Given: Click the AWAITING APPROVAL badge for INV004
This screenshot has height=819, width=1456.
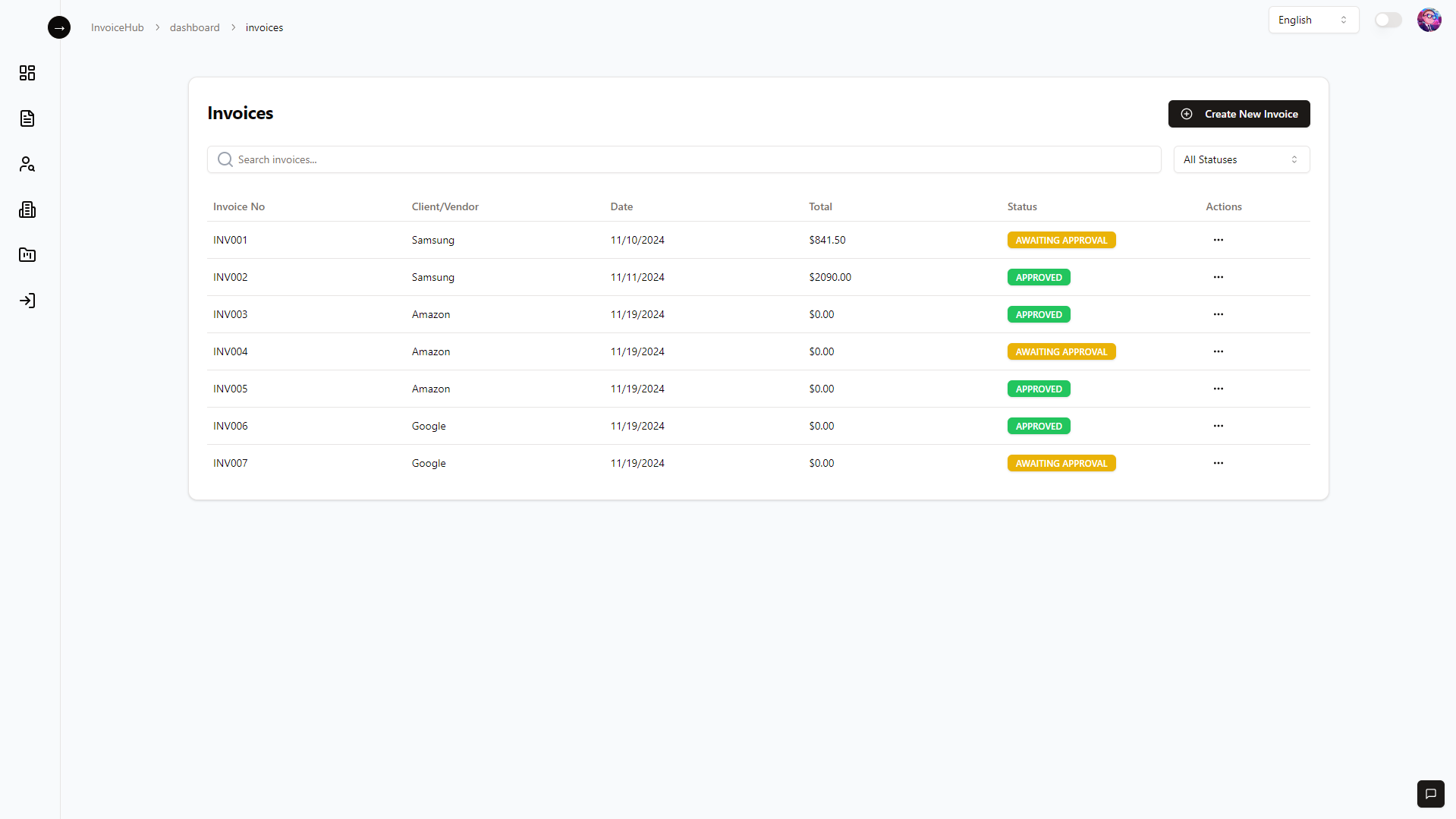Looking at the screenshot, I should [x=1061, y=351].
